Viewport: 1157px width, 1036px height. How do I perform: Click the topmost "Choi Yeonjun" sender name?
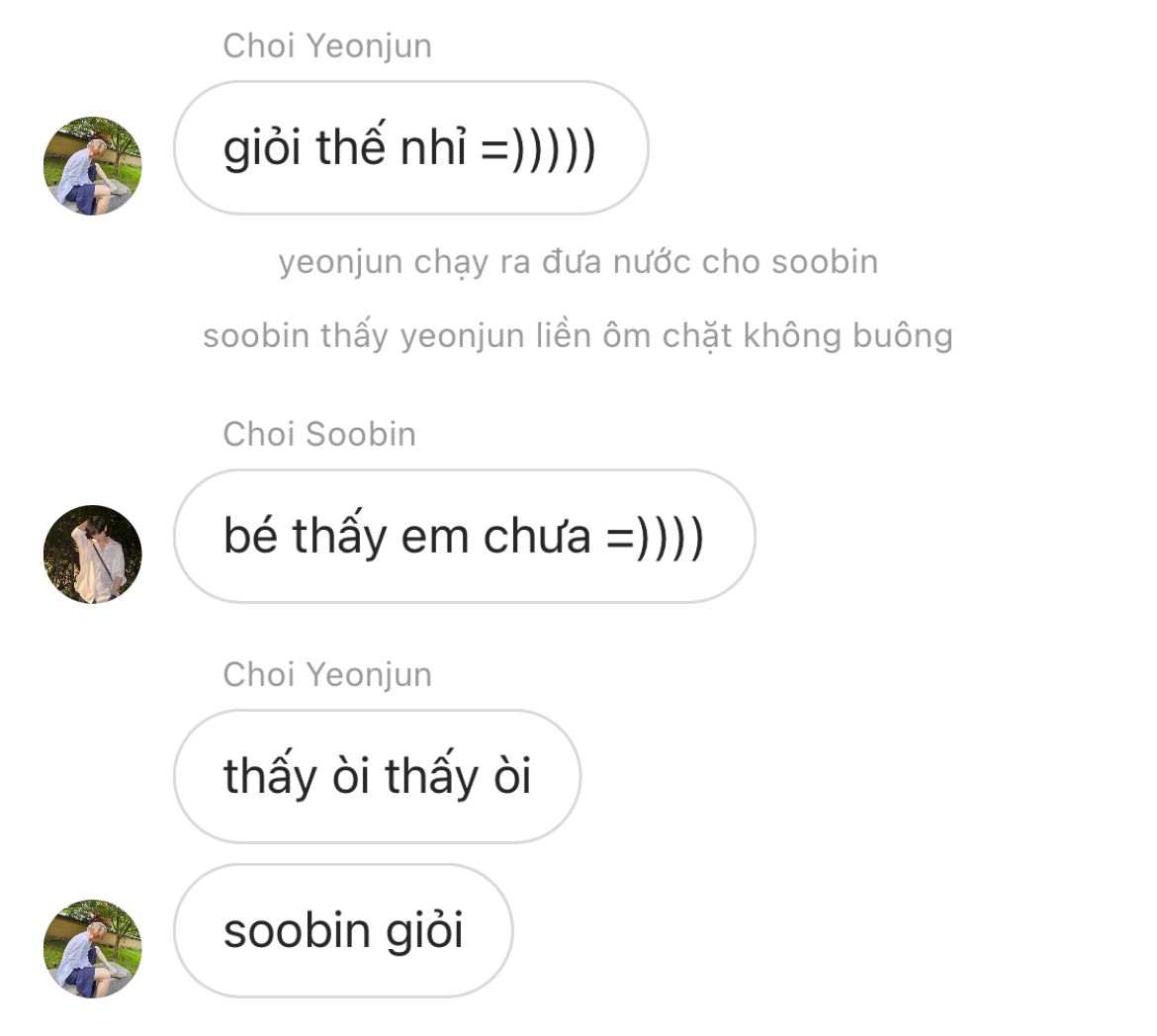[x=327, y=46]
